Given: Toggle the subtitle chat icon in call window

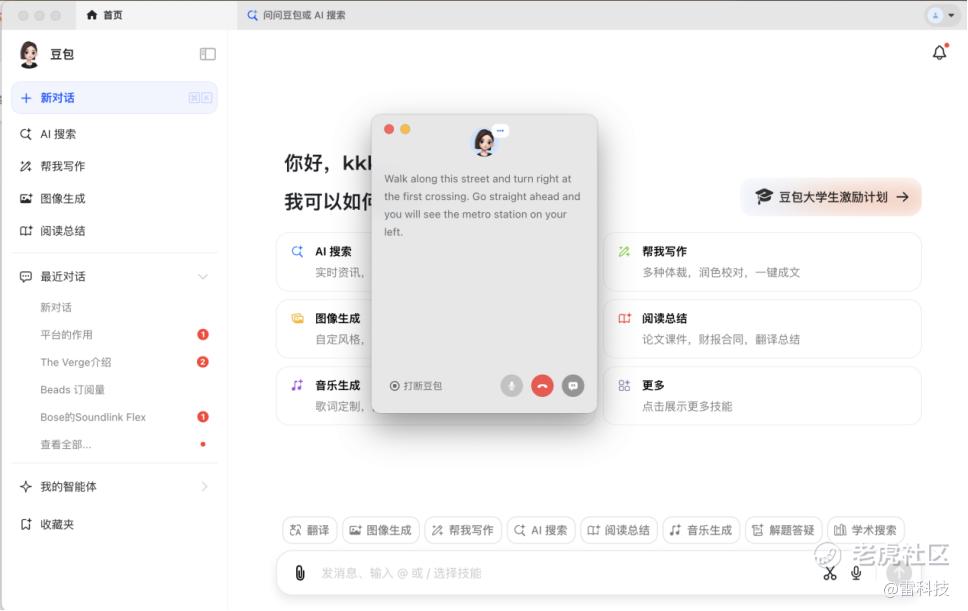Looking at the screenshot, I should [x=573, y=386].
